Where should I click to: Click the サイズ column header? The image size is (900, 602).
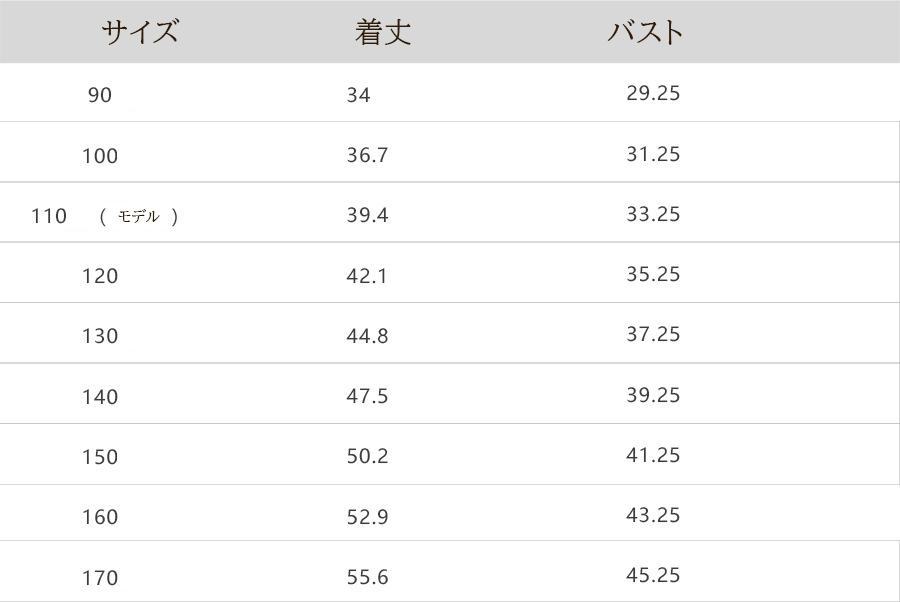pos(139,32)
